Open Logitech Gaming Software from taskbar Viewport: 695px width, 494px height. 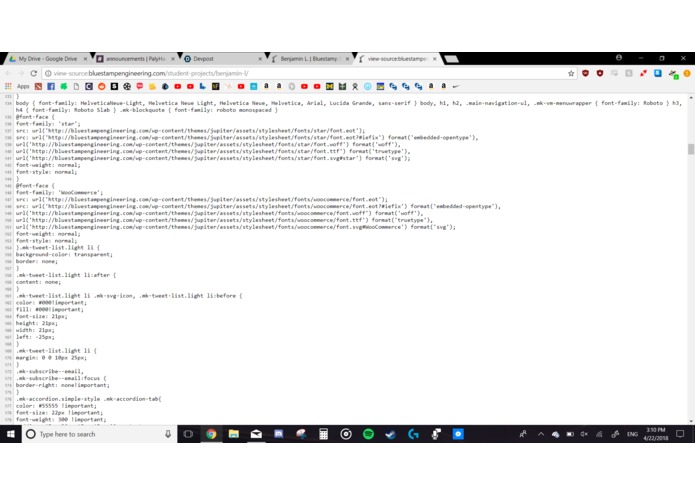tap(413, 434)
